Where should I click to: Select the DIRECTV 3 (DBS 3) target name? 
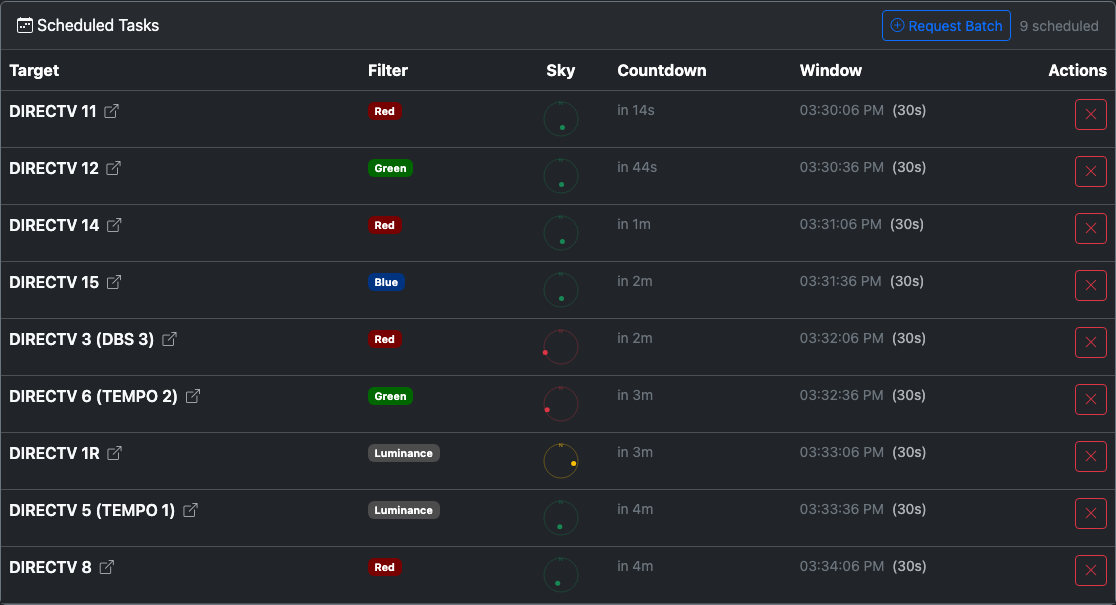tap(82, 339)
